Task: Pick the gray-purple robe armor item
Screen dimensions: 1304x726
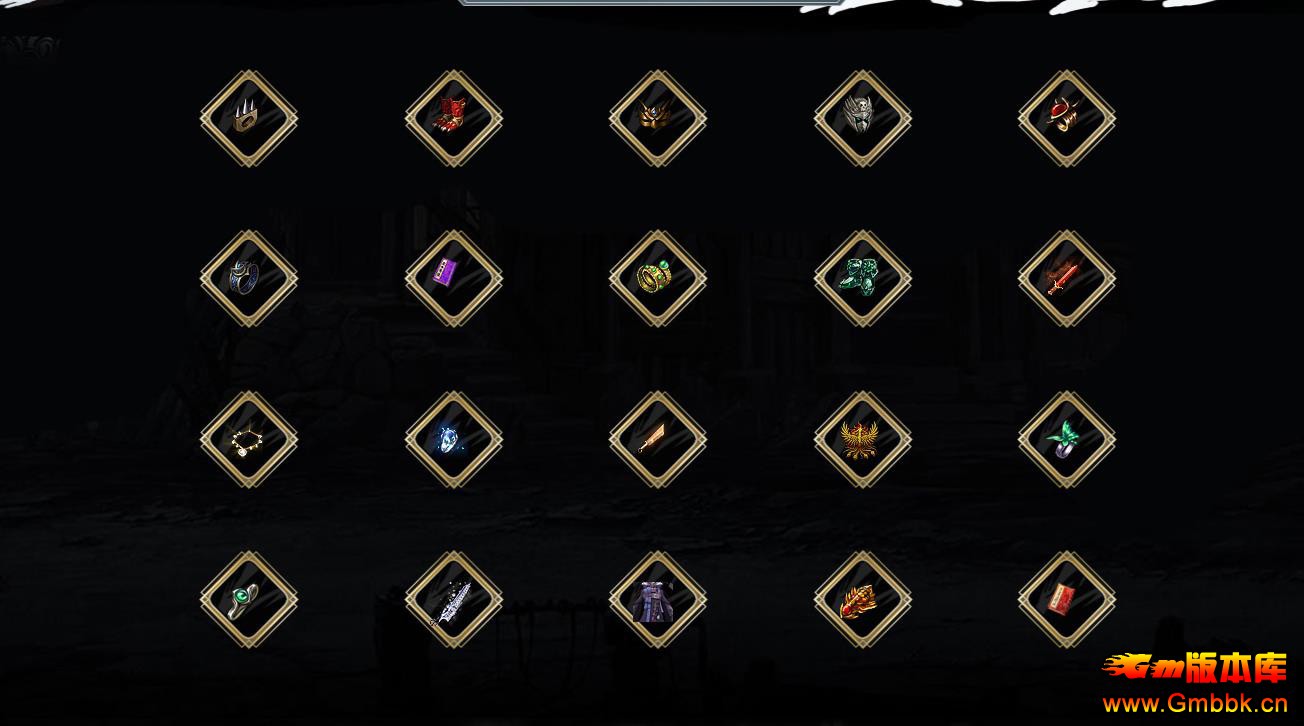Action: tap(658, 600)
